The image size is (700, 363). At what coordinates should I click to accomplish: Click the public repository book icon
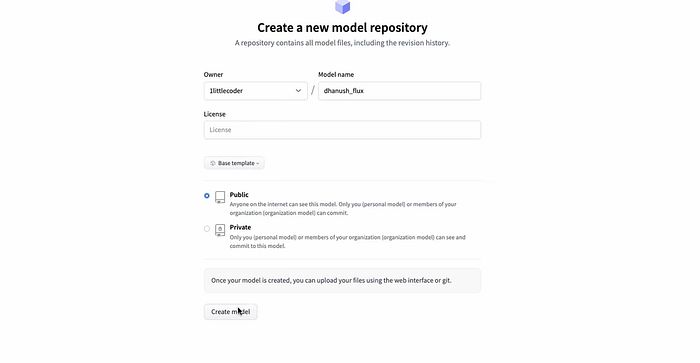coord(220,197)
